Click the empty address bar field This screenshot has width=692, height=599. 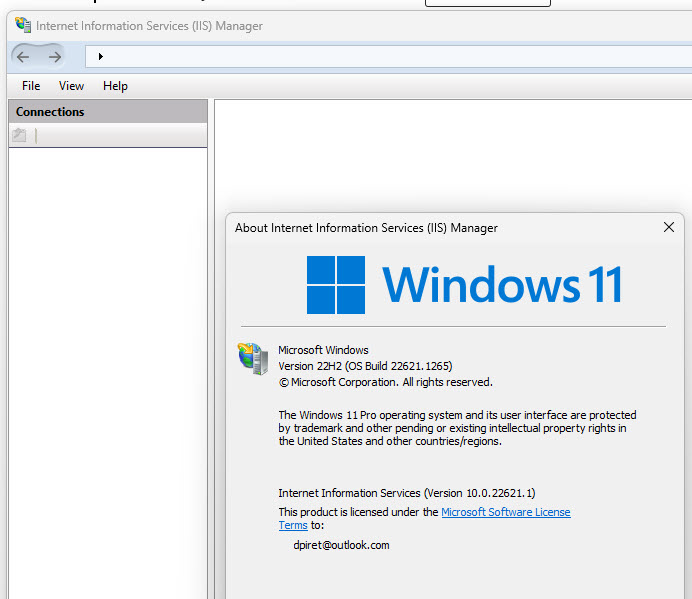pos(388,57)
